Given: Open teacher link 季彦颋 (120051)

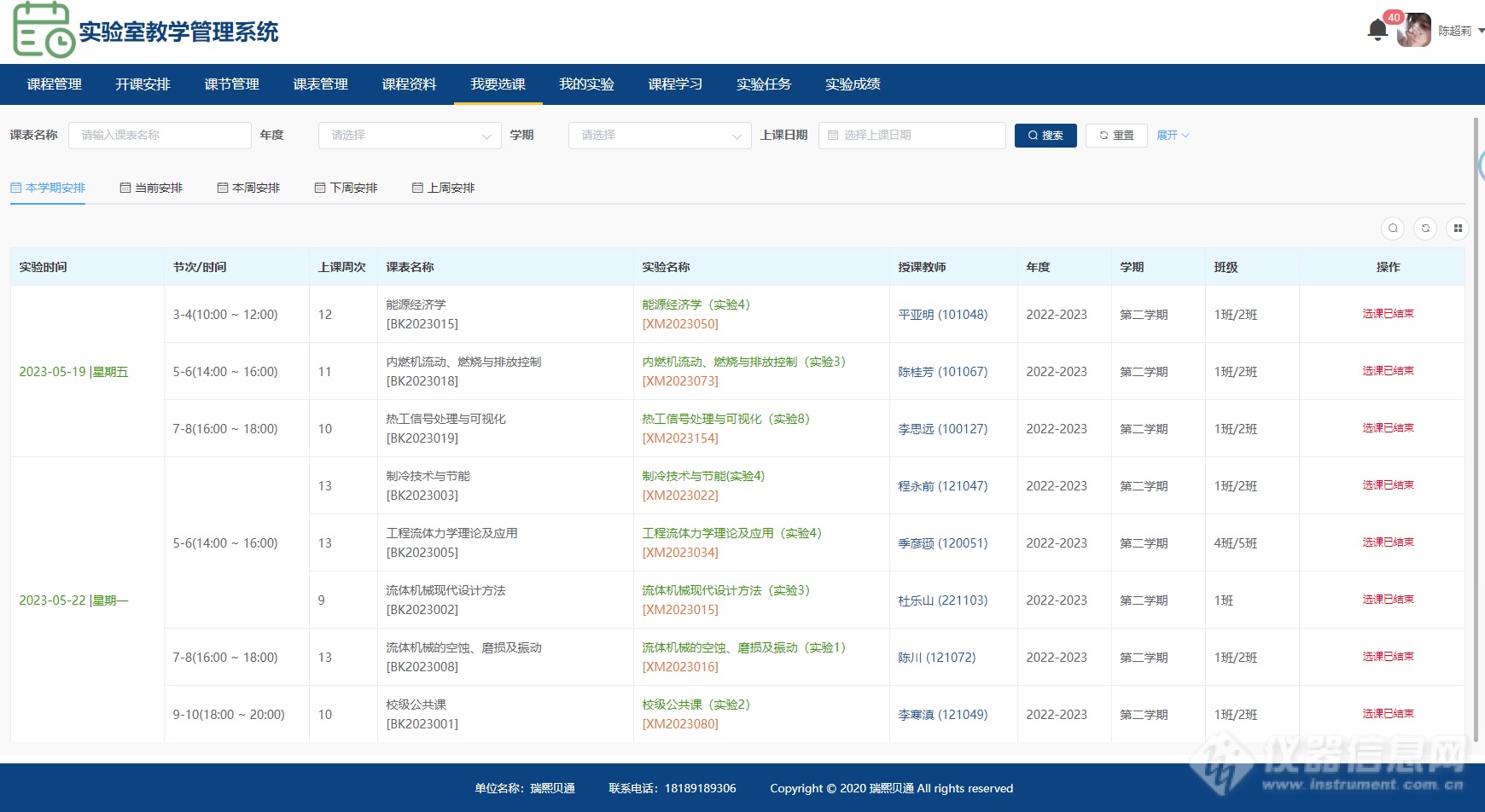Looking at the screenshot, I should 942,543.
